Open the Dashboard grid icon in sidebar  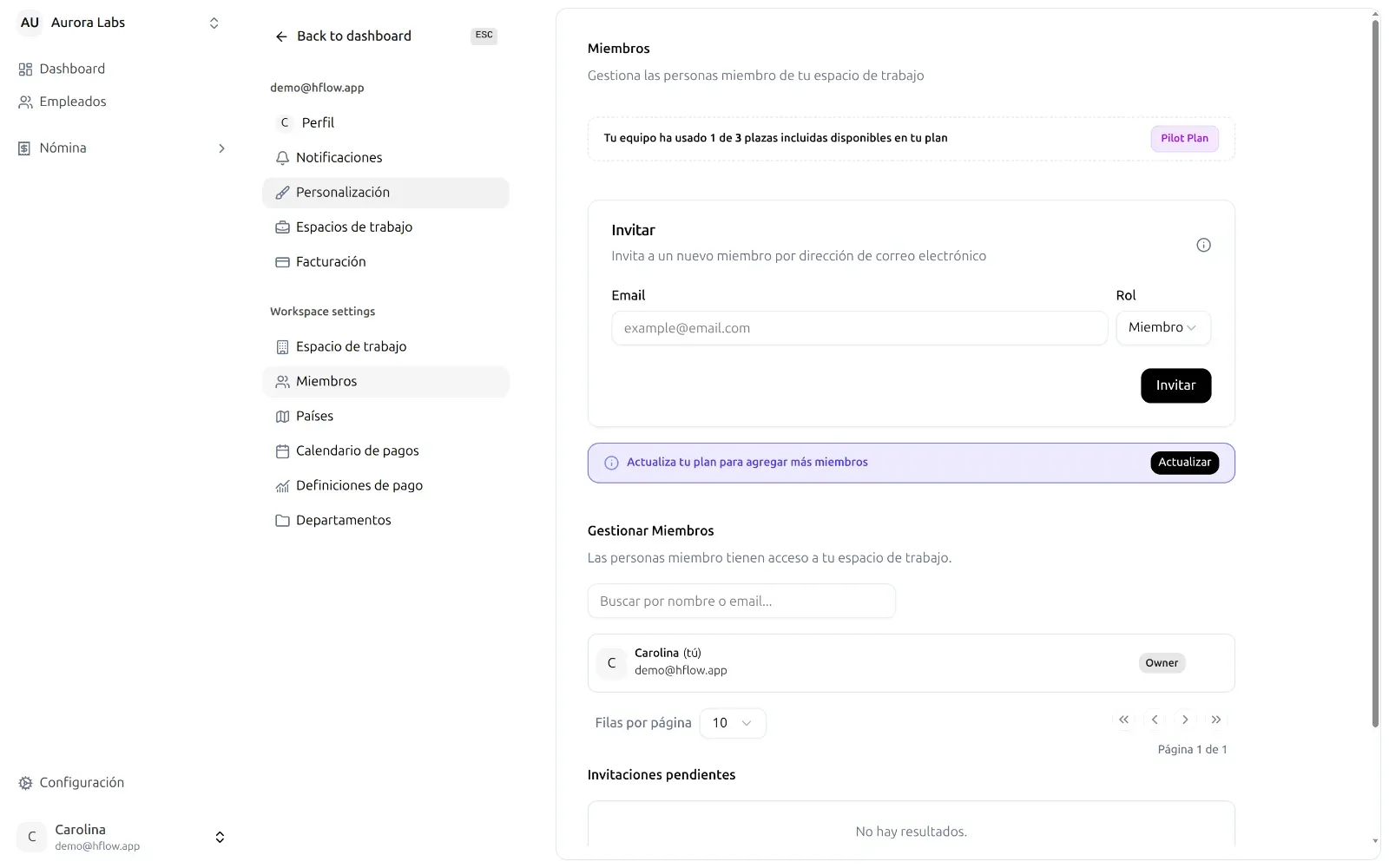pyautogui.click(x=25, y=69)
